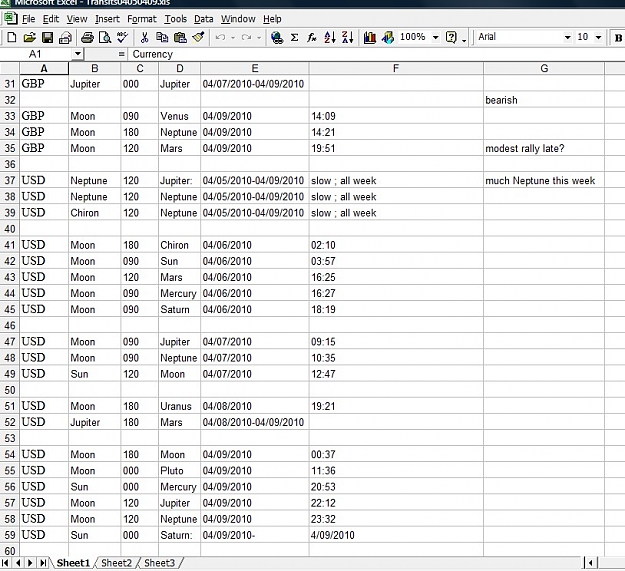
Task: Open the Arial font name dropdown
Action: coord(568,37)
